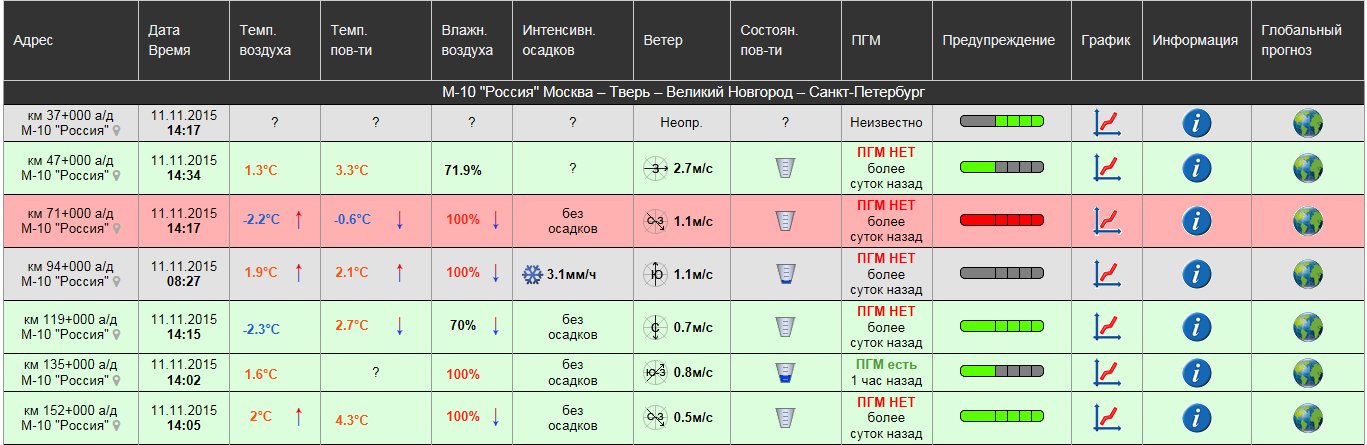Click the wind icon for km 71+000 row
Screen dimensions: 1367x445
click(654, 221)
